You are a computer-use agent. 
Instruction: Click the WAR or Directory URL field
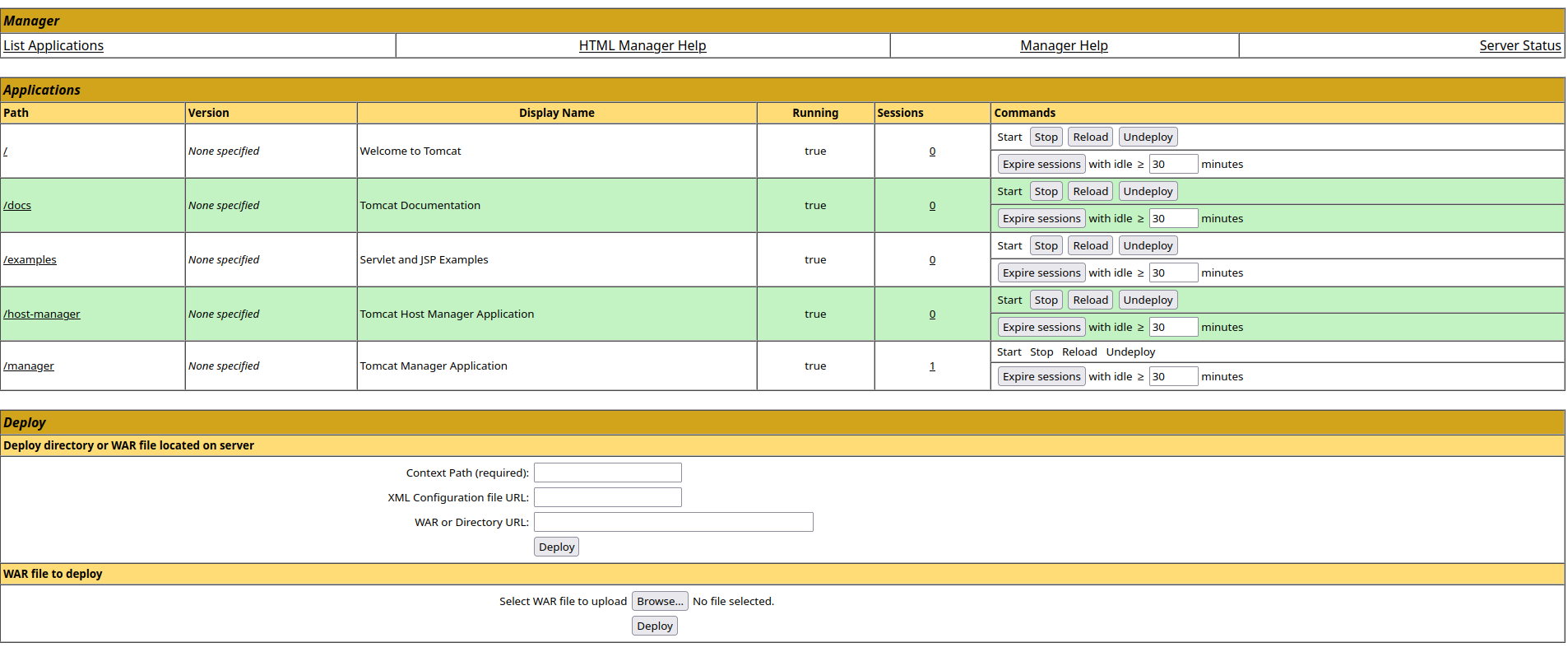coord(674,522)
